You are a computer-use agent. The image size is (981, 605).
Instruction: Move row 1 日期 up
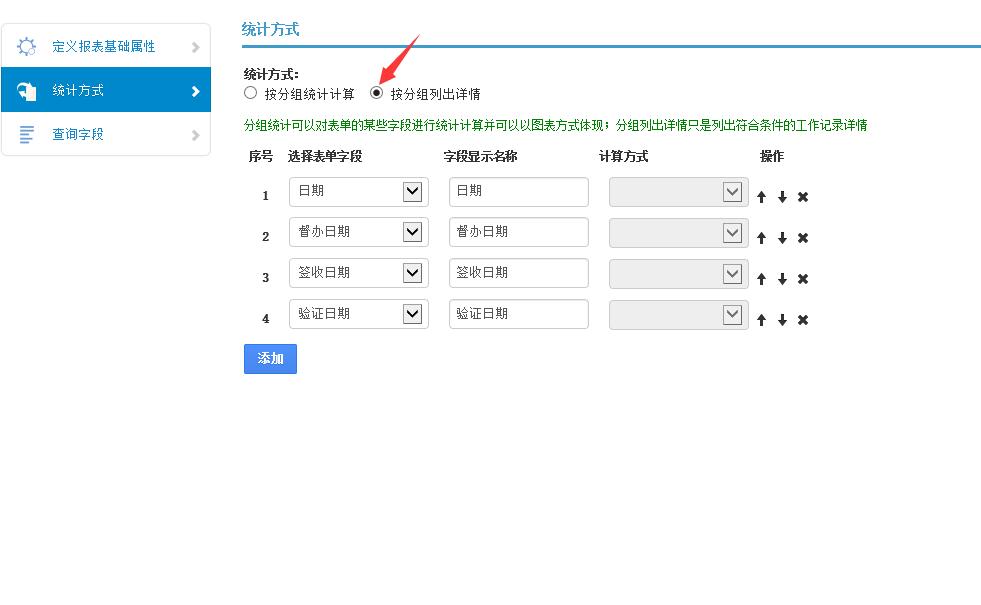[761, 197]
